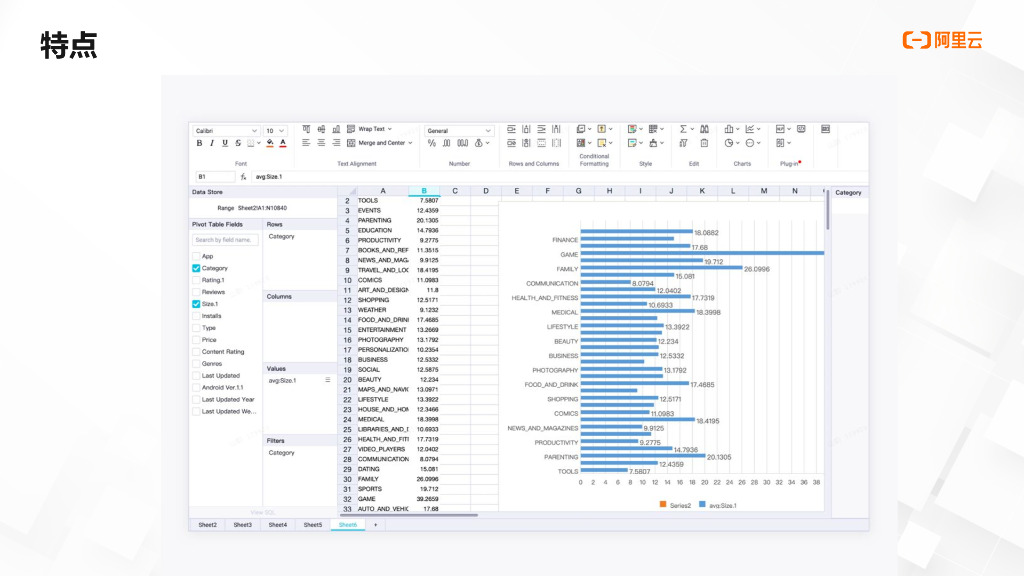Image resolution: width=1024 pixels, height=576 pixels.
Task: Open the Calibri font family dropdown
Action: point(227,130)
